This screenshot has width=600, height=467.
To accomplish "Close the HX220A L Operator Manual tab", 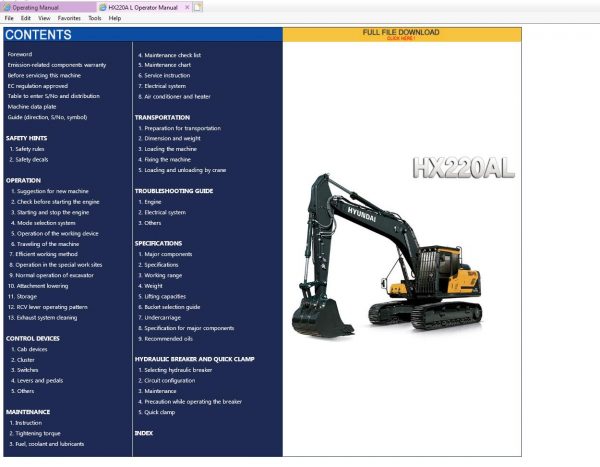I will coord(187,7).
